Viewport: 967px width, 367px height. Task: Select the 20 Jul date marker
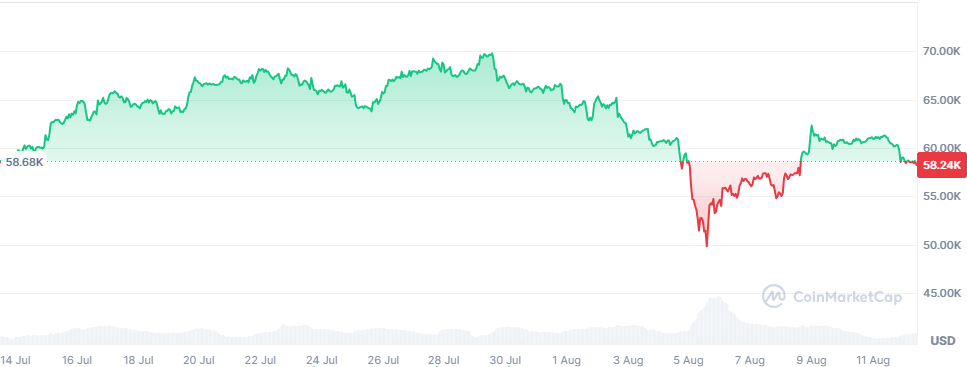click(x=199, y=360)
